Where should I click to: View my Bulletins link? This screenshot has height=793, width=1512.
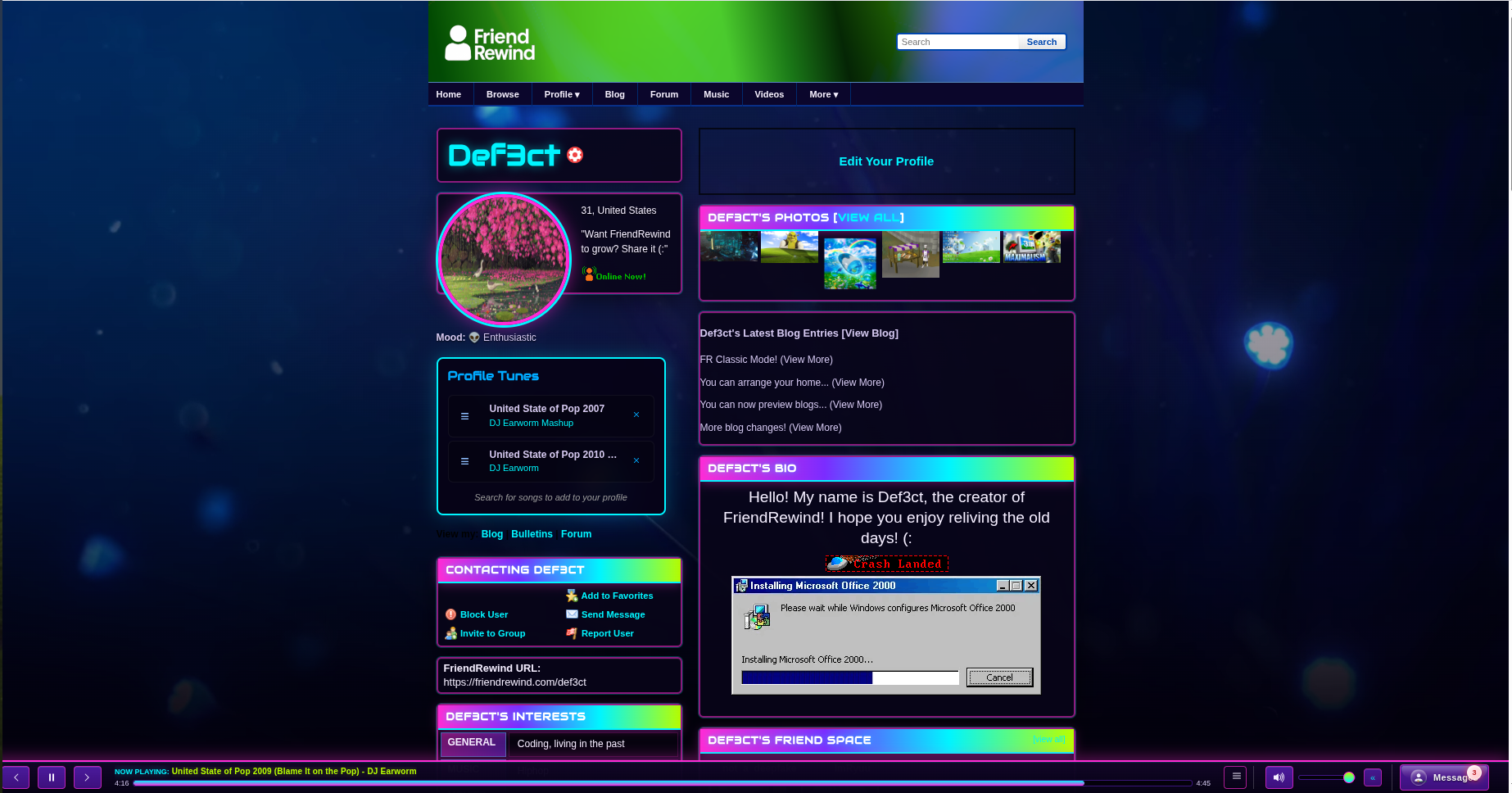click(x=532, y=534)
